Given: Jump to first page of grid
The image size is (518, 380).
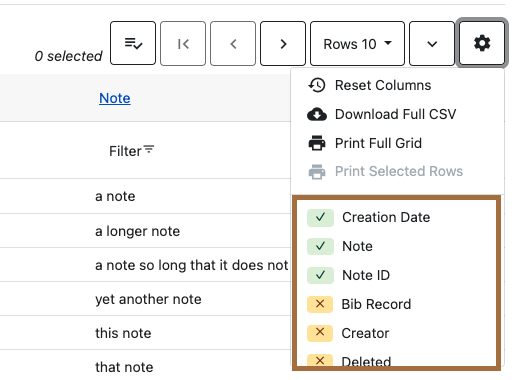Looking at the screenshot, I should tap(183, 43).
